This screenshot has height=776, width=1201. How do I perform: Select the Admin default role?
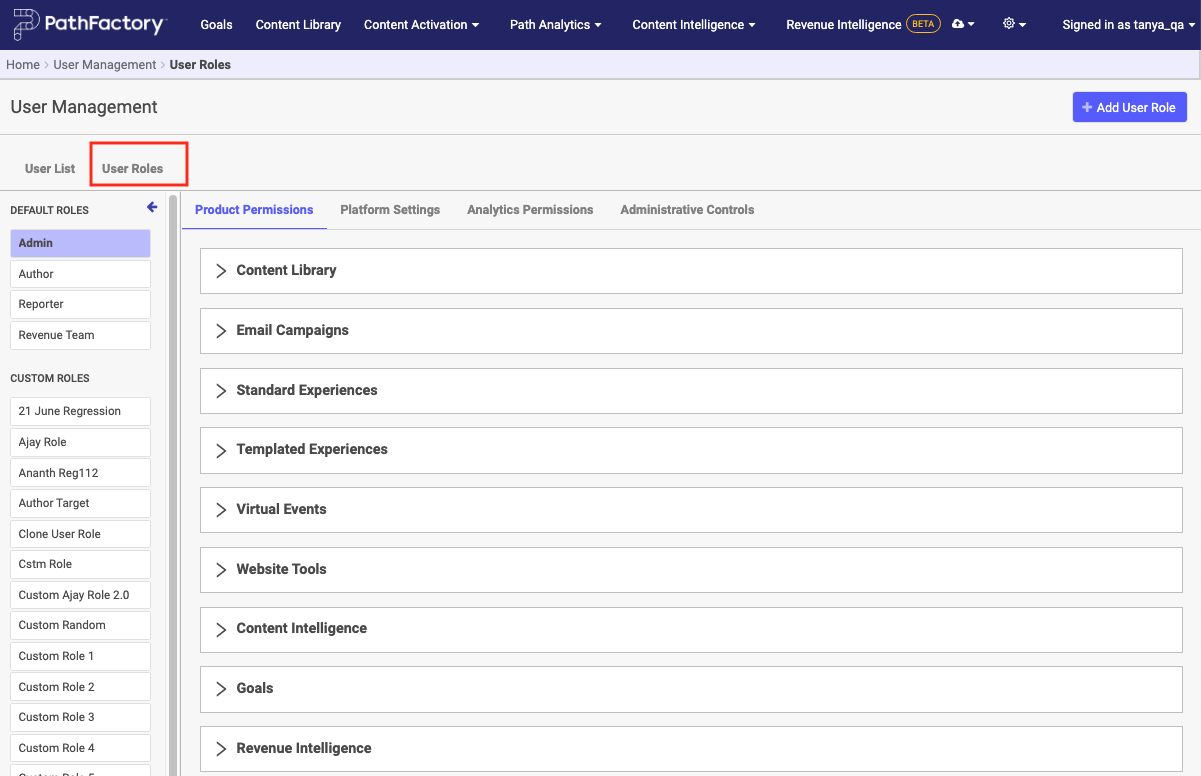click(80, 243)
